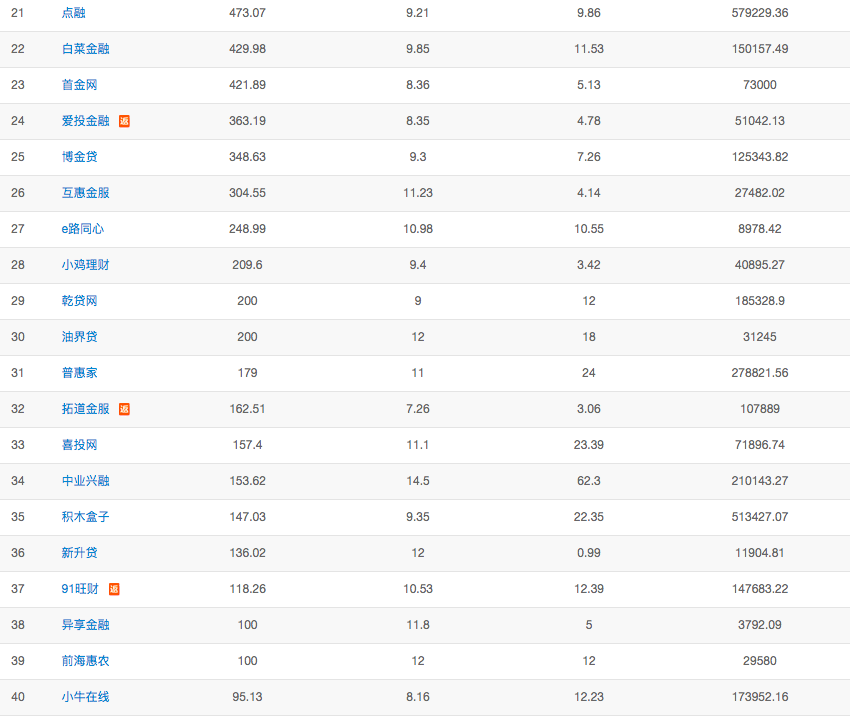Viewport: 850px width, 720px height.
Task: Select 95.13 in the 小牛在线 row
Action: click(x=247, y=697)
